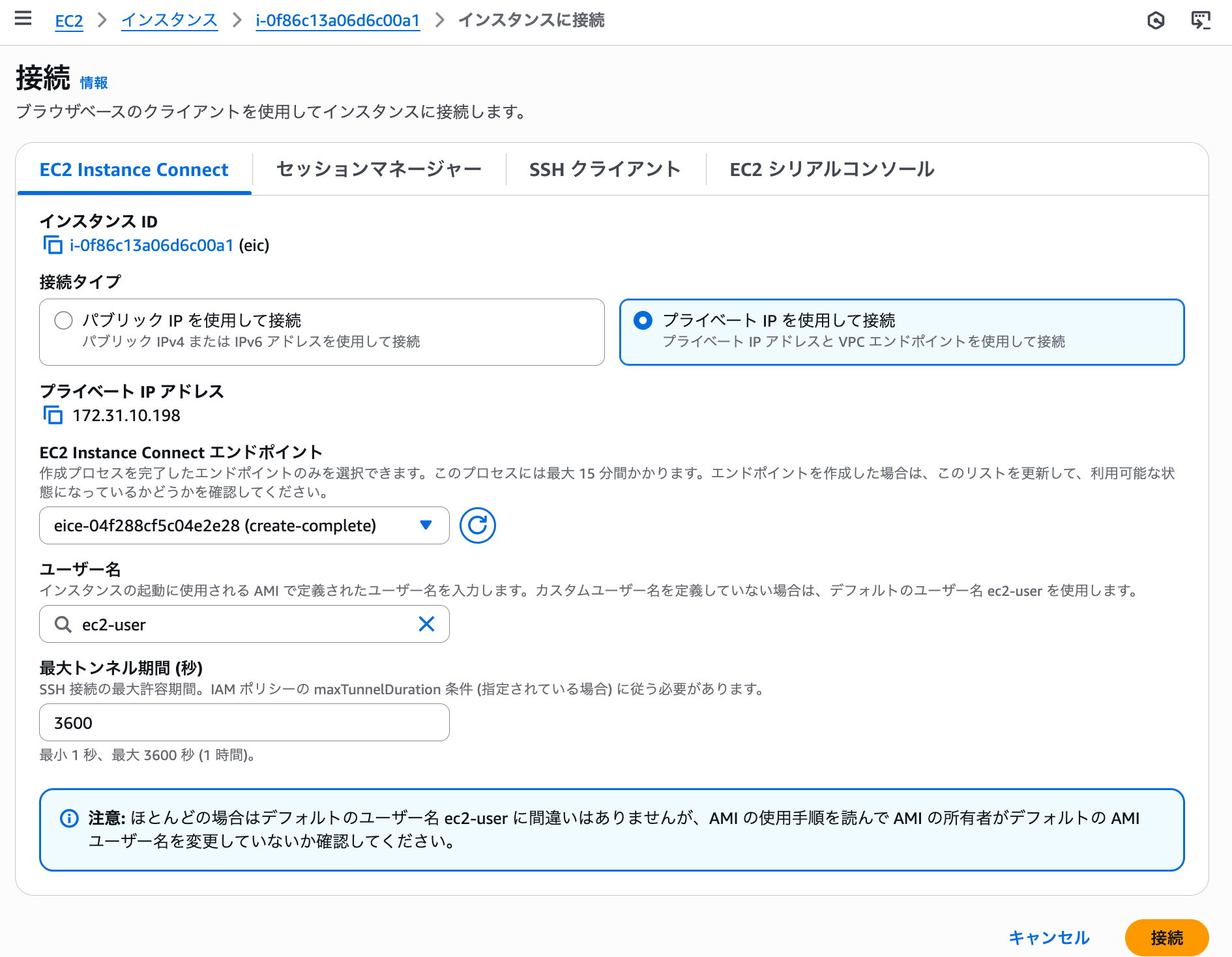Switch to the EC2 シリアルコンソール tab
The width and height of the screenshot is (1232, 957).
click(832, 170)
